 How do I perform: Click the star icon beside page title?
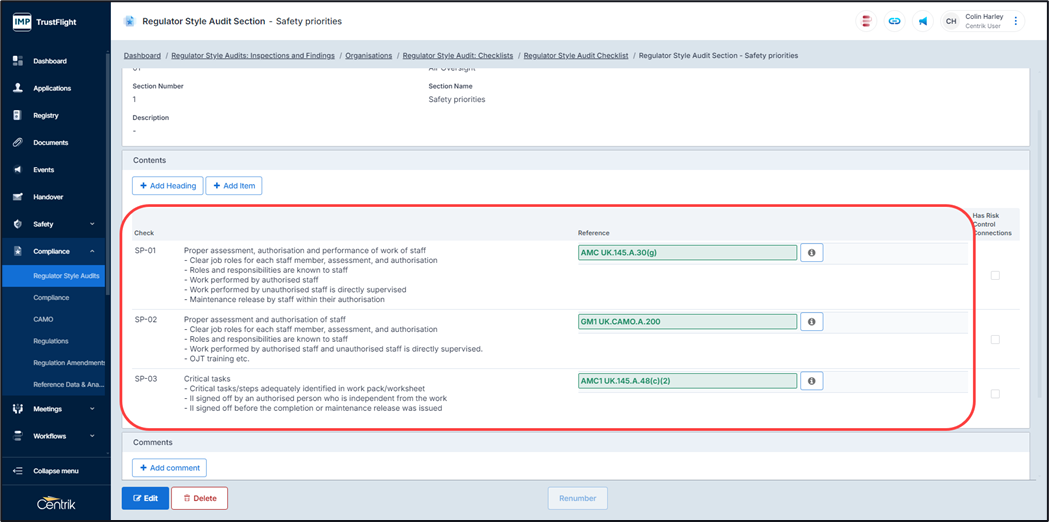129,21
